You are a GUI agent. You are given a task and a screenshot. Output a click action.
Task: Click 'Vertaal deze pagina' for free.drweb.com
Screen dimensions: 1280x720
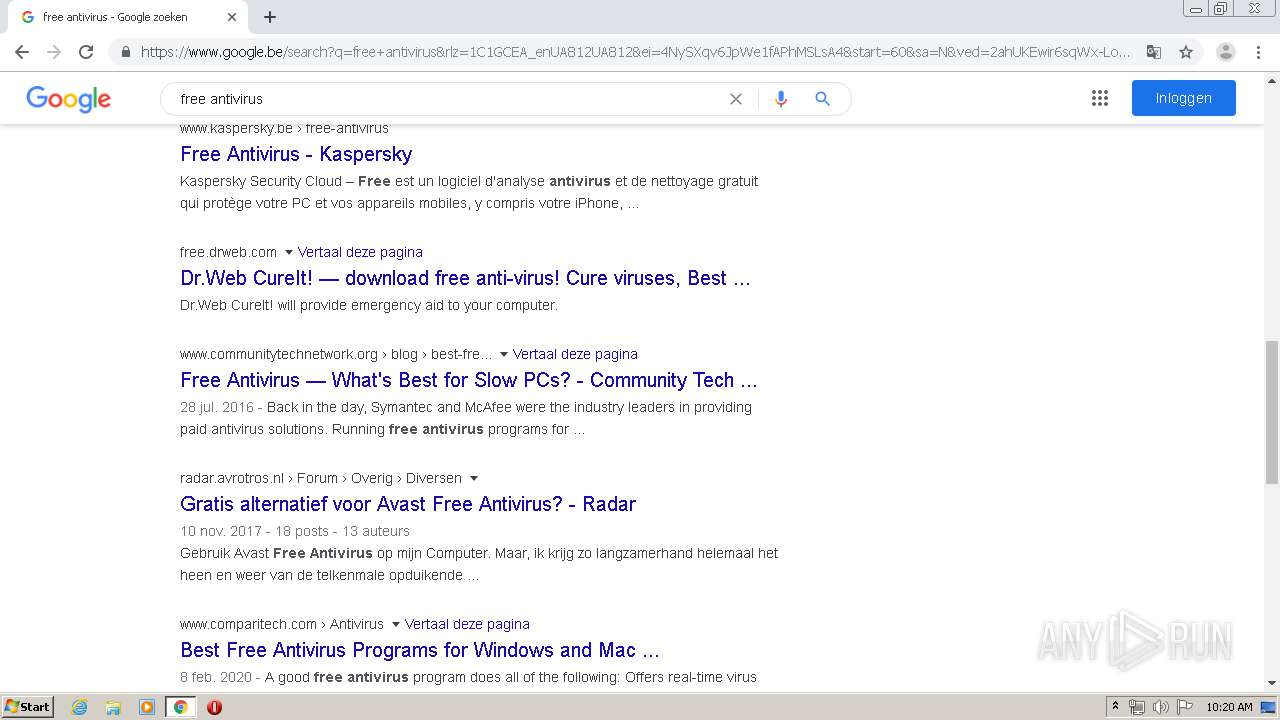click(360, 252)
